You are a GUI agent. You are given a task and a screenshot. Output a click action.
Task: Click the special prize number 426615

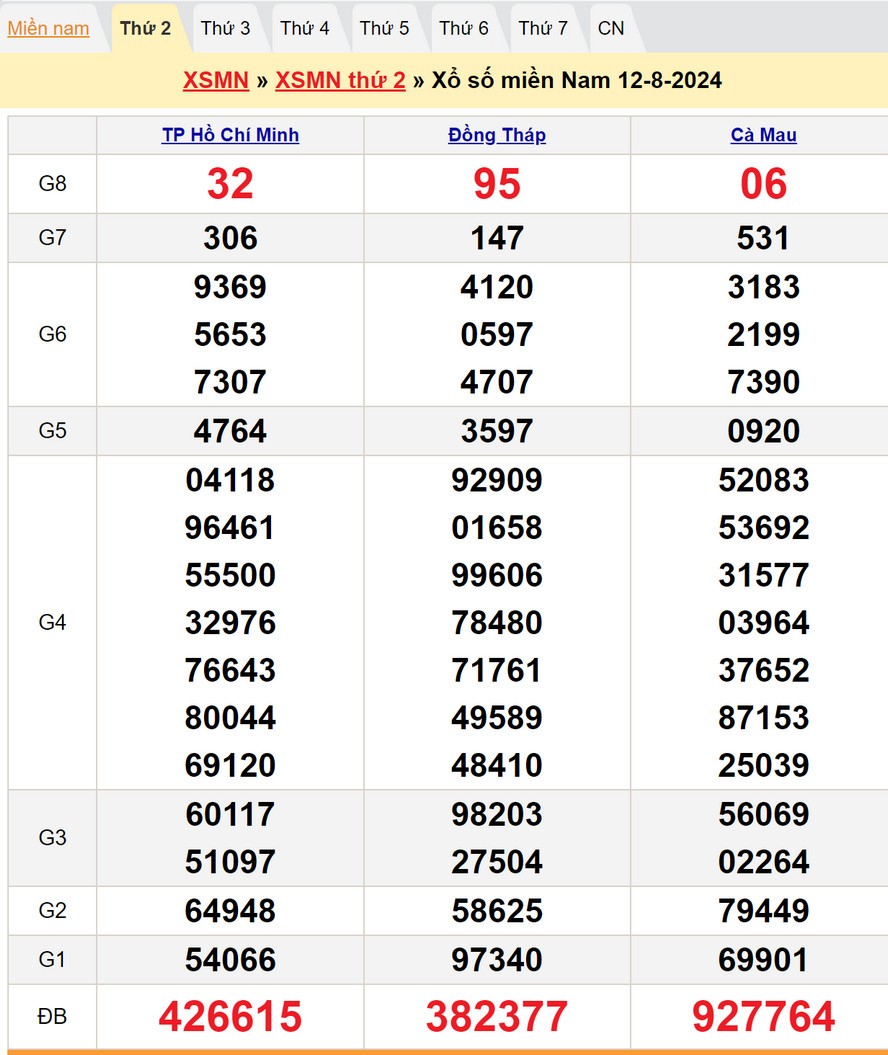[230, 1017]
